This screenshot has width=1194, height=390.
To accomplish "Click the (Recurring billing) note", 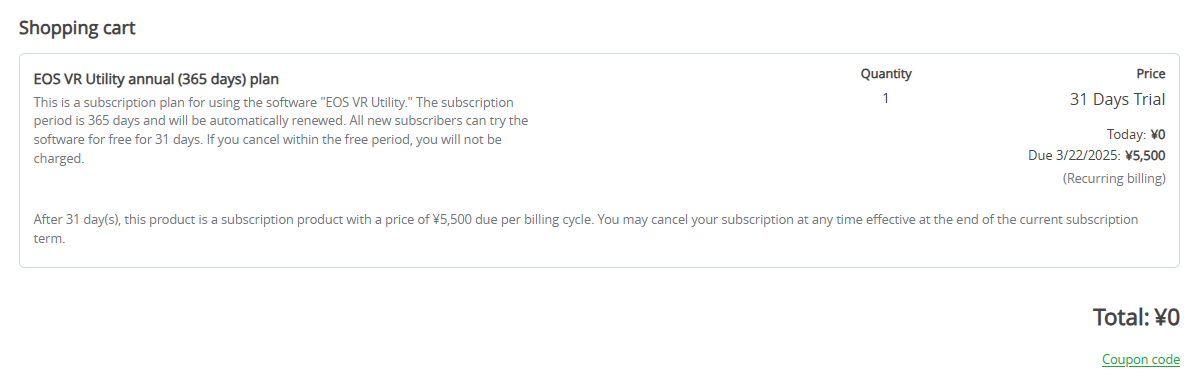I will (1114, 178).
